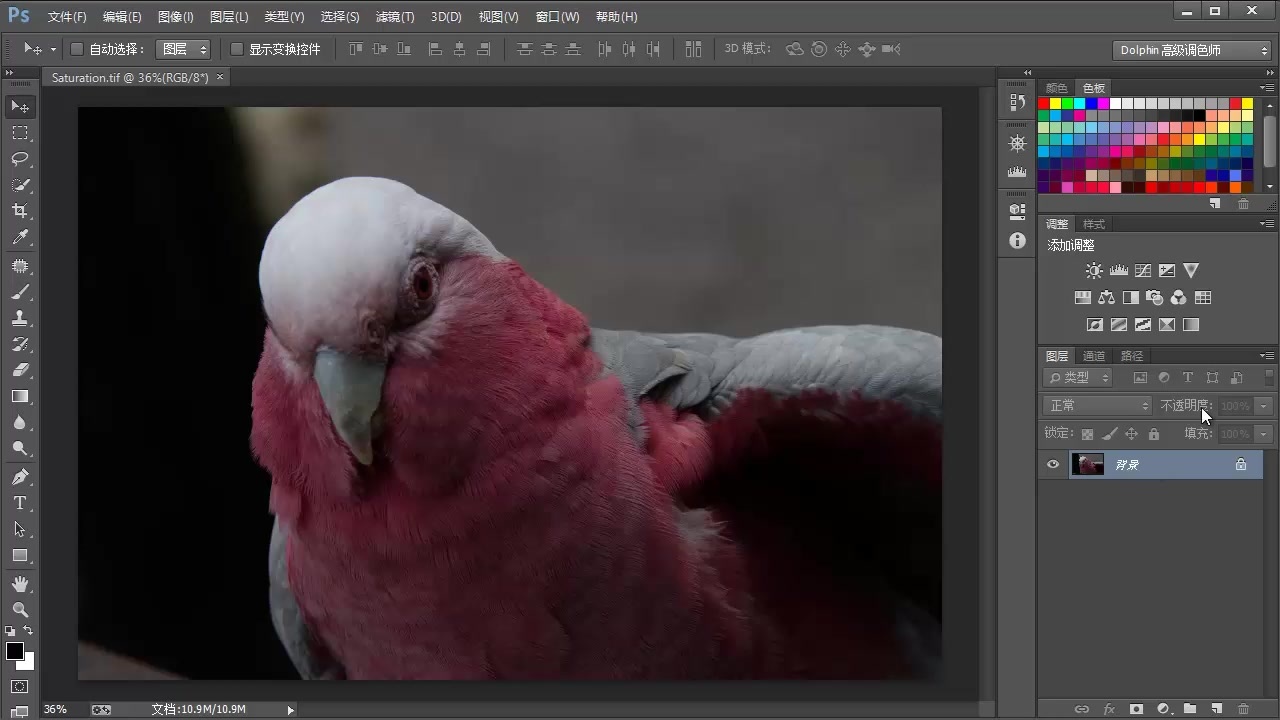This screenshot has width=1280, height=720.
Task: Open the auto-select 图层 dropdown
Action: point(183,49)
